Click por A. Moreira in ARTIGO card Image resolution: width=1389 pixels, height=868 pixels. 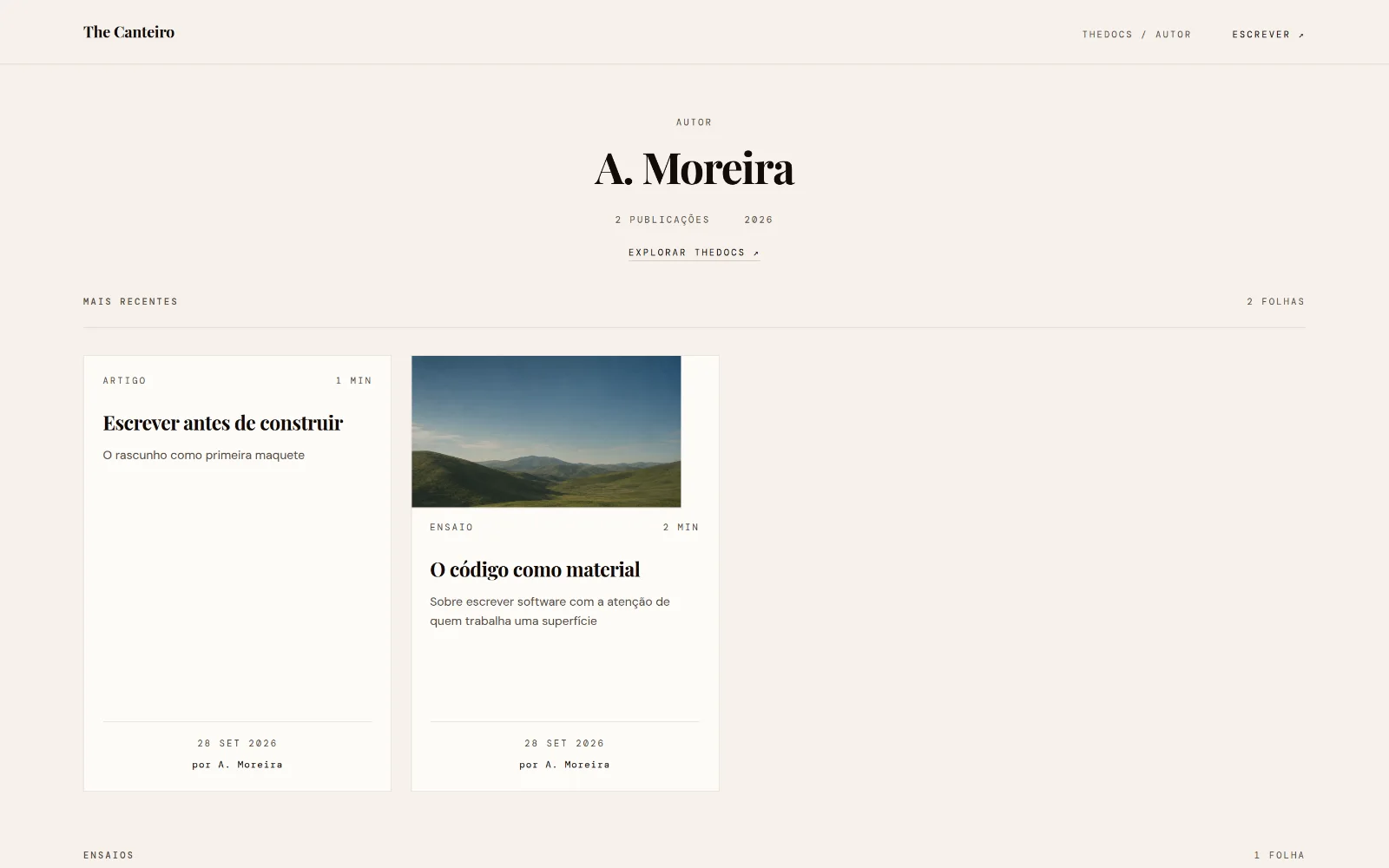237,765
